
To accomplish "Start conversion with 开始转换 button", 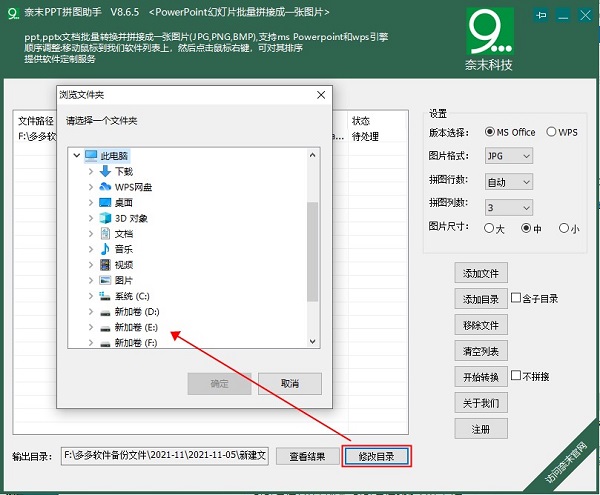I will 481,377.
